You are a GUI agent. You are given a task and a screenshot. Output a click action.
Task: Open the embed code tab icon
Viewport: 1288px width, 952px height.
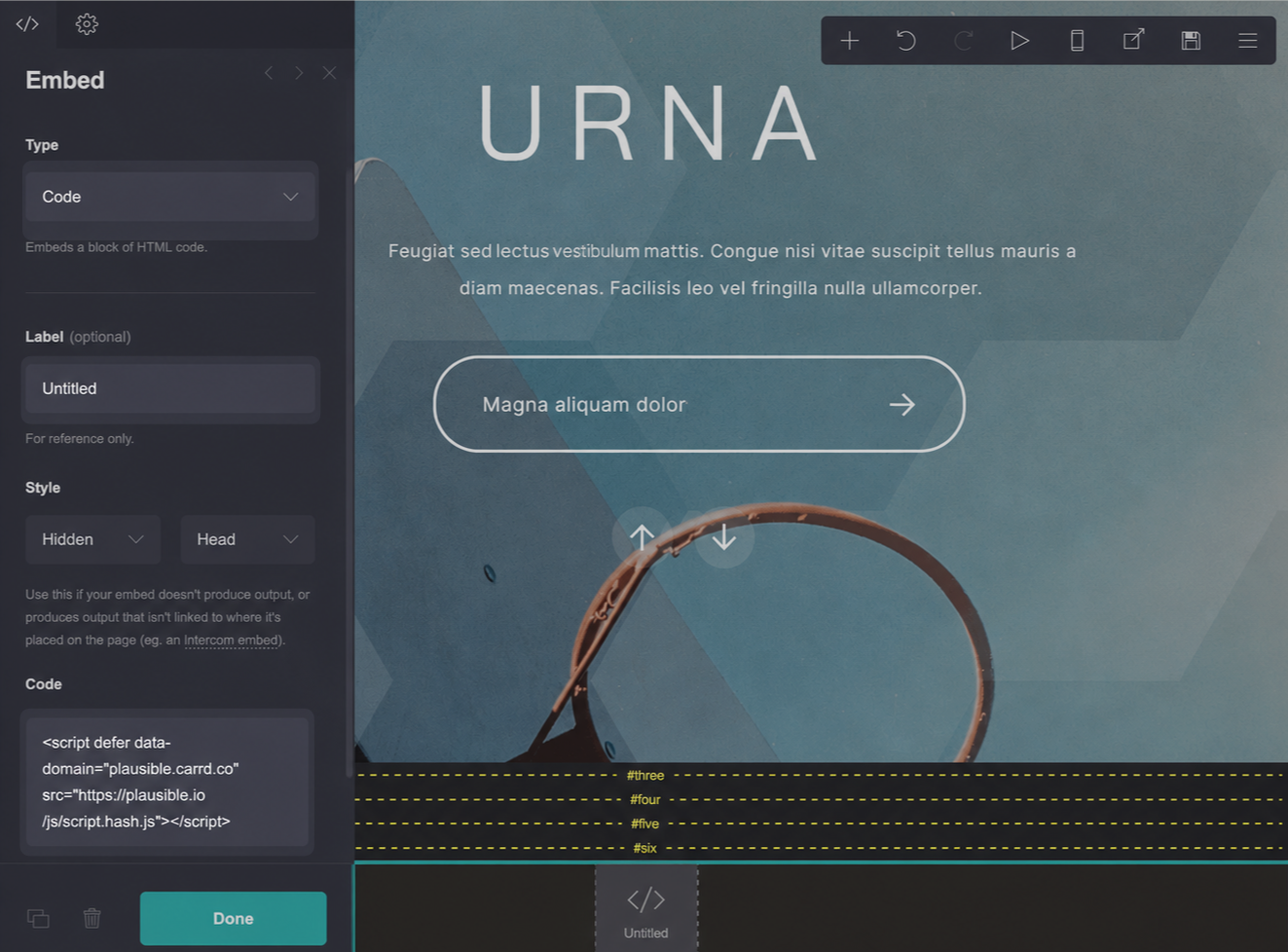[x=27, y=24]
